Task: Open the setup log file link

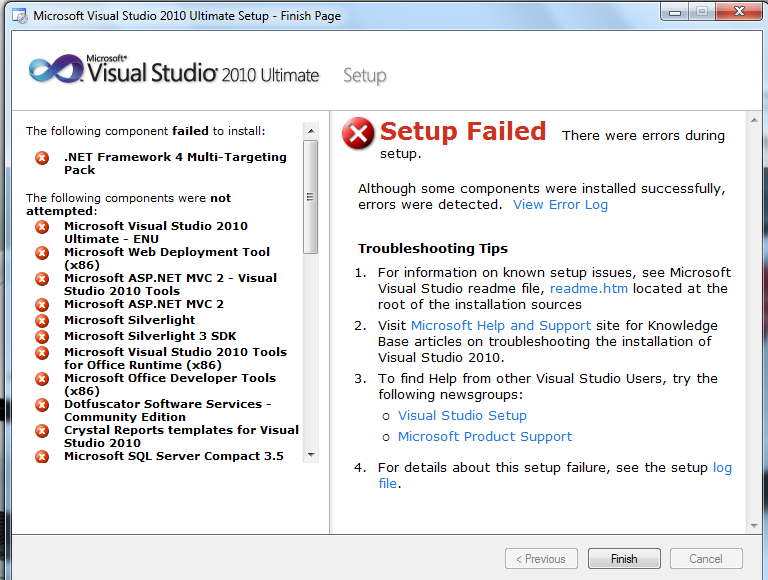Action: click(x=722, y=468)
